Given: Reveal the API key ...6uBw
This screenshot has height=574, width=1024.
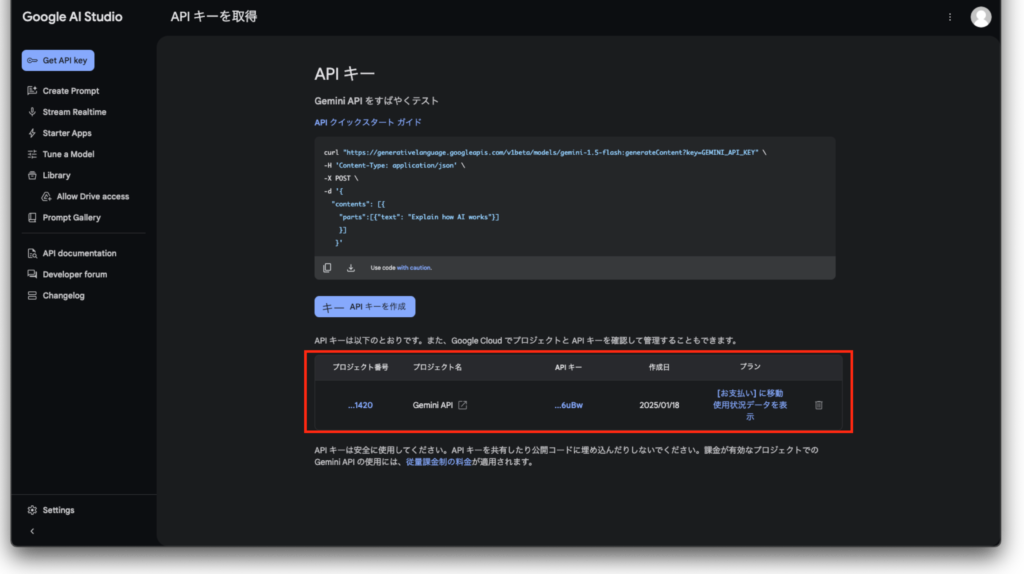Looking at the screenshot, I should (568, 406).
